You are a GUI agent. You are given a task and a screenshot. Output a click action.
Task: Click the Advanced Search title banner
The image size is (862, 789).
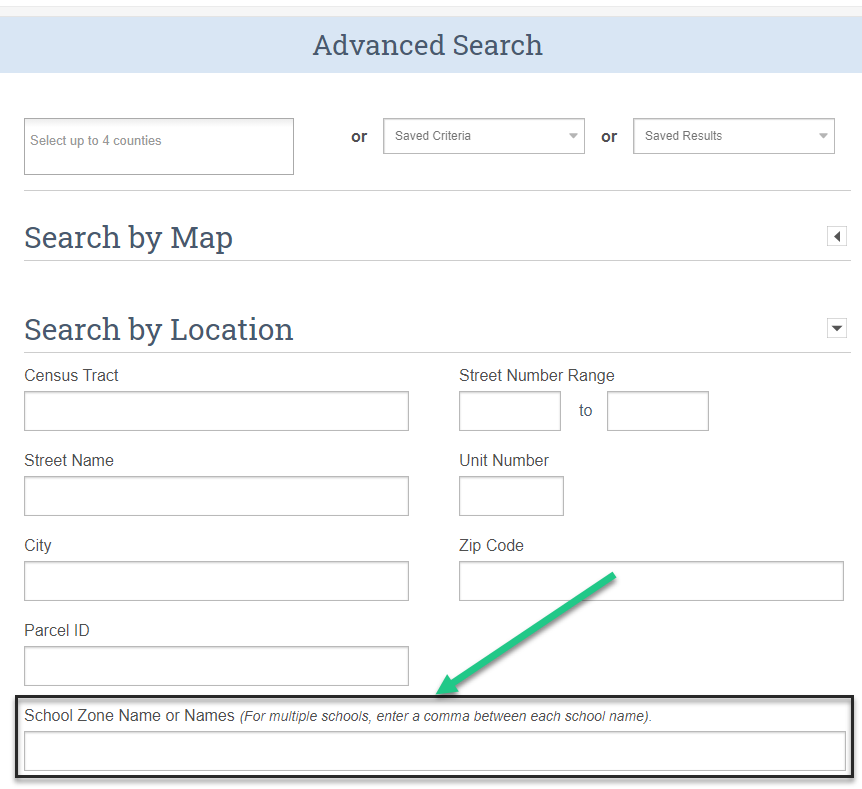[x=428, y=45]
